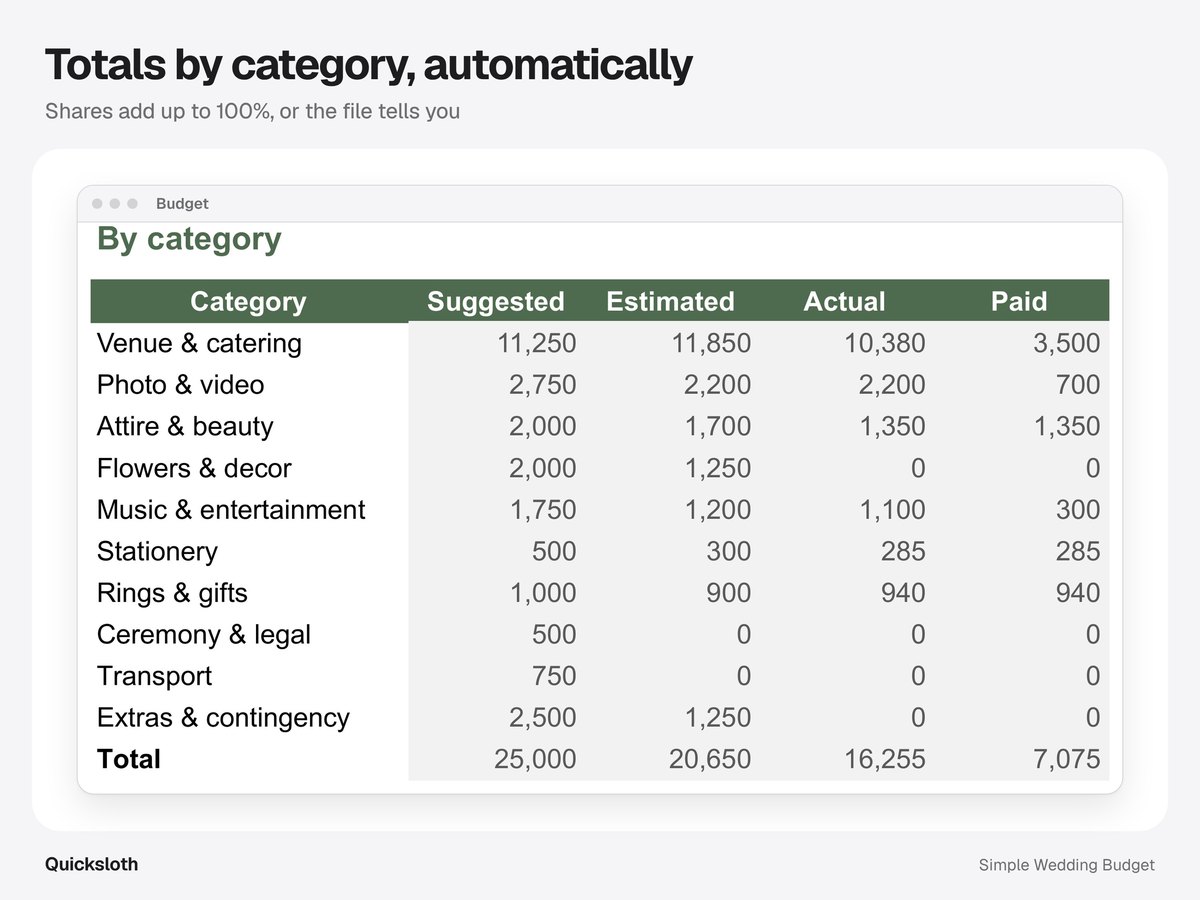Click the Photo & video row label

pyautogui.click(x=181, y=385)
